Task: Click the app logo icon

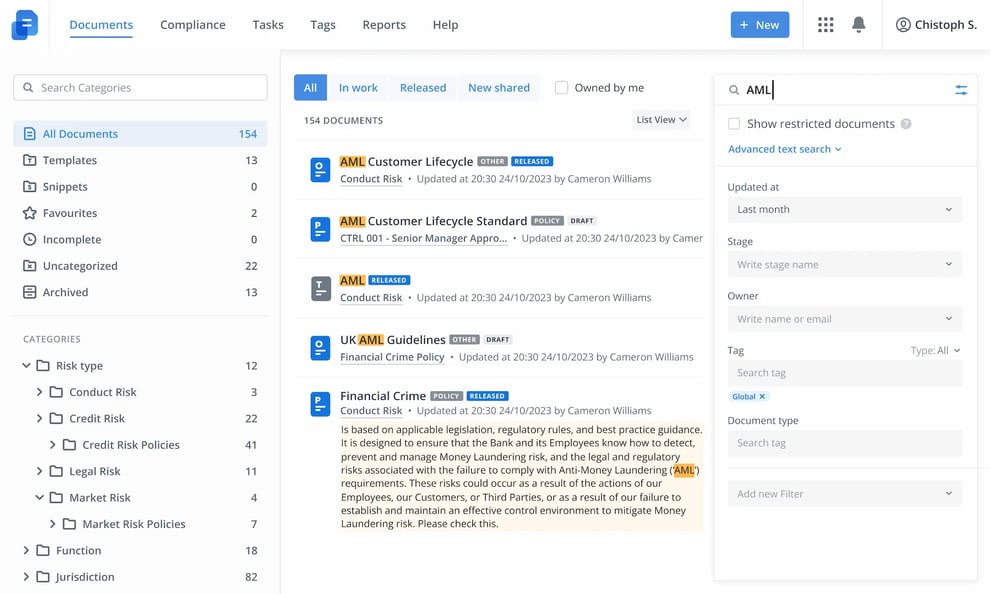Action: click(x=25, y=25)
